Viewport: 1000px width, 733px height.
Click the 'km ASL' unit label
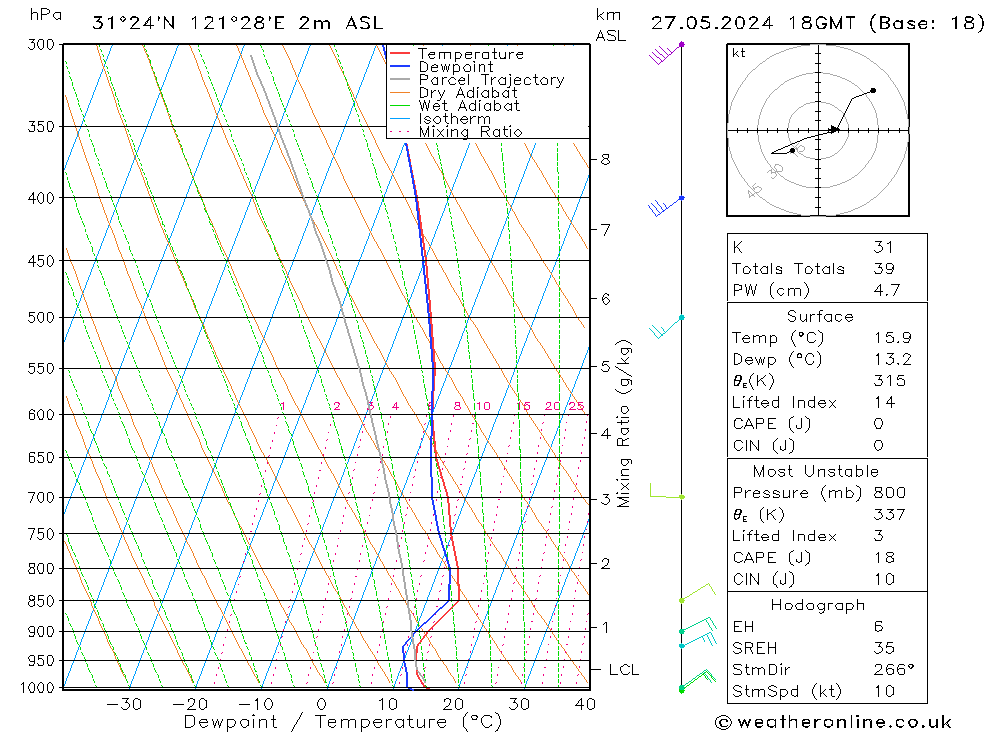pos(610,26)
